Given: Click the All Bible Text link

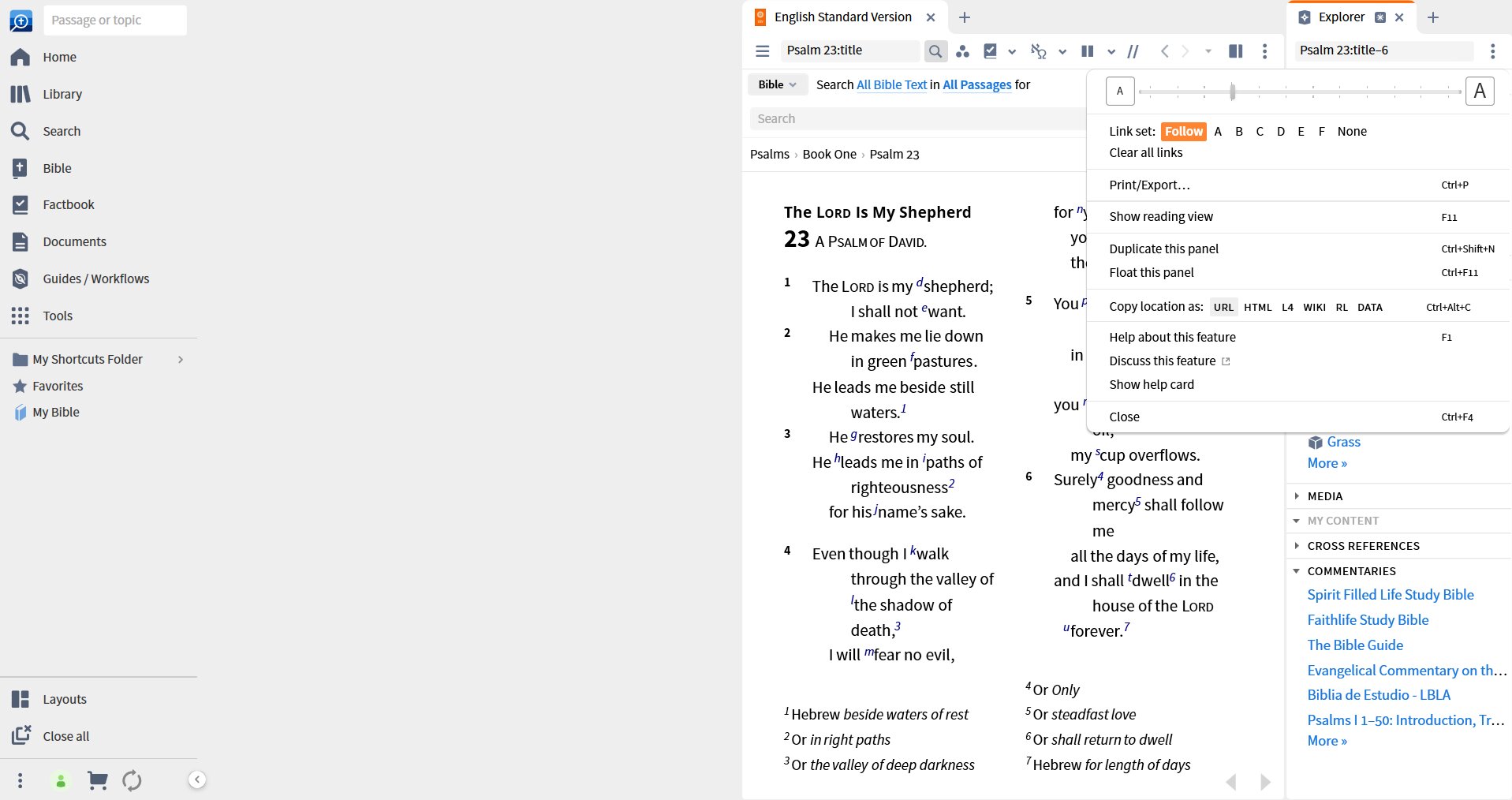Looking at the screenshot, I should click(892, 85).
